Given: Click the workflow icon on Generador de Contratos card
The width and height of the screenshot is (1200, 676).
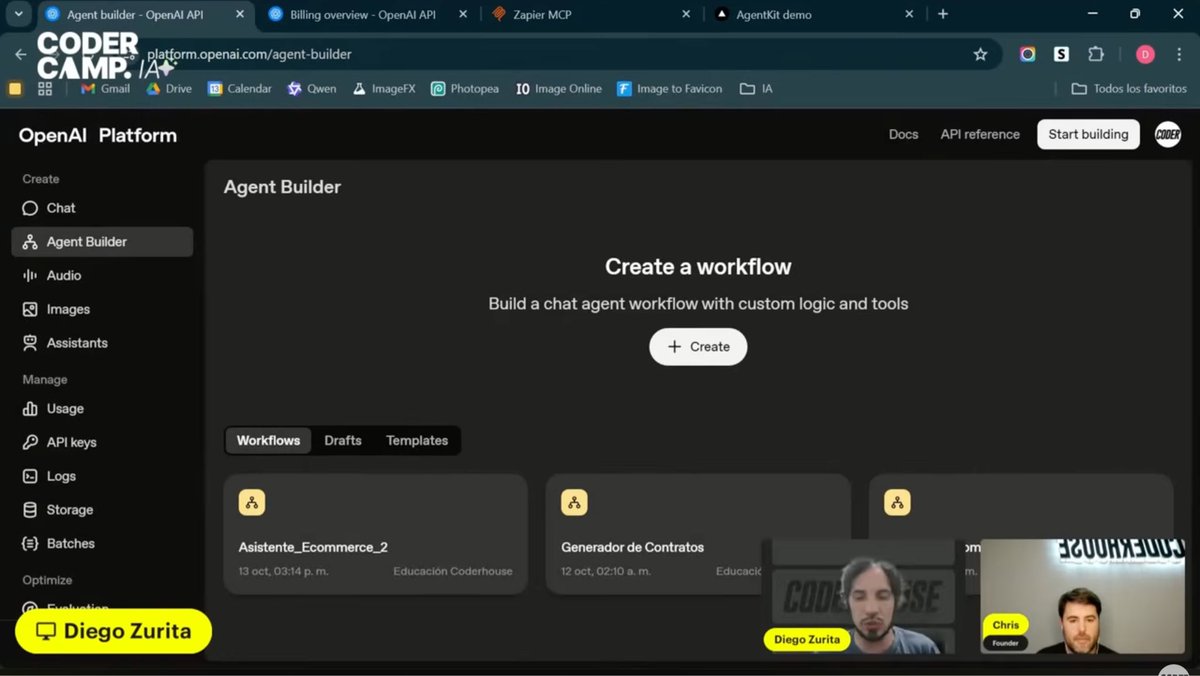Looking at the screenshot, I should click(x=574, y=503).
